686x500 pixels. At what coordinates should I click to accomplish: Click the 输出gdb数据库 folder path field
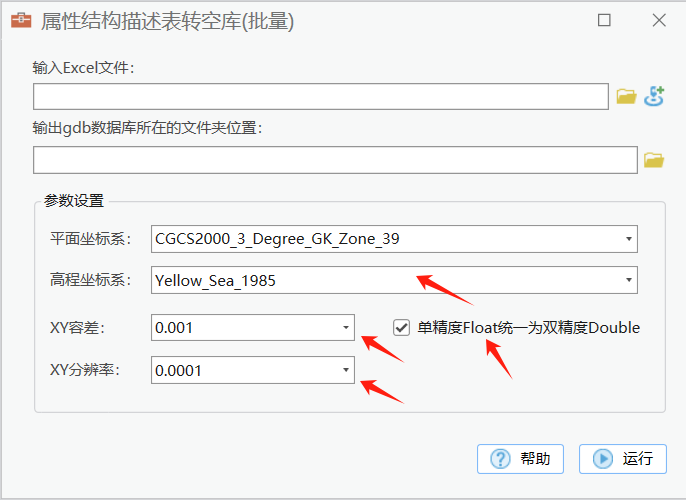tap(335, 160)
